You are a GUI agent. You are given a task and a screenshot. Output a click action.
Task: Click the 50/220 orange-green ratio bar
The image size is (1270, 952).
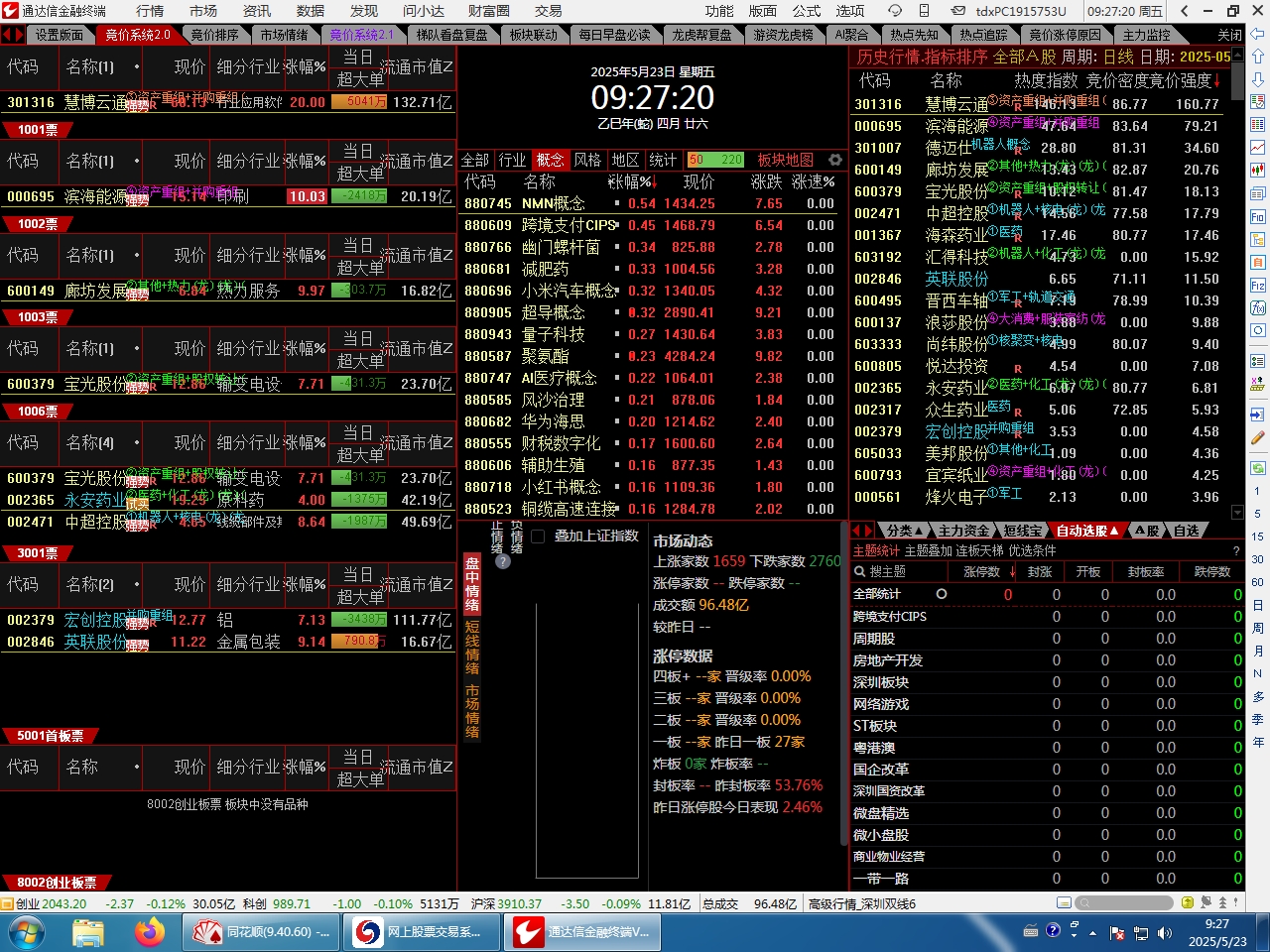[x=715, y=160]
